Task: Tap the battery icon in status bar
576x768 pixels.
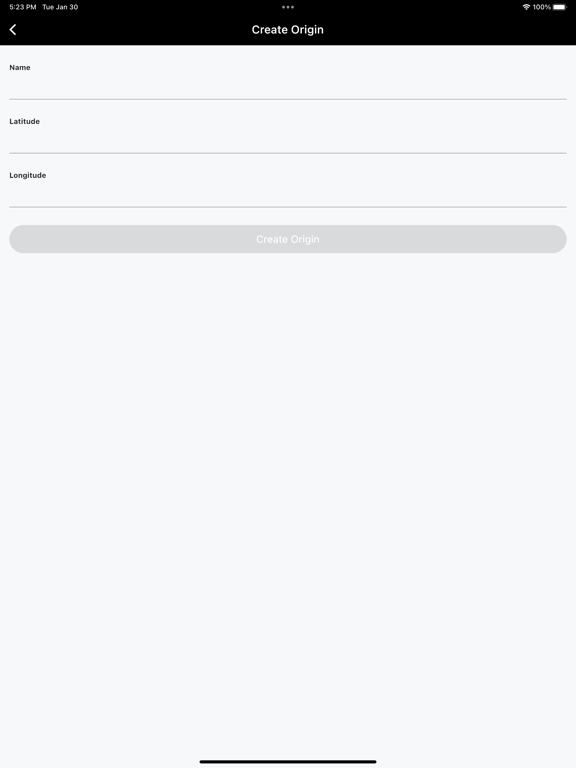Action: (560, 7)
